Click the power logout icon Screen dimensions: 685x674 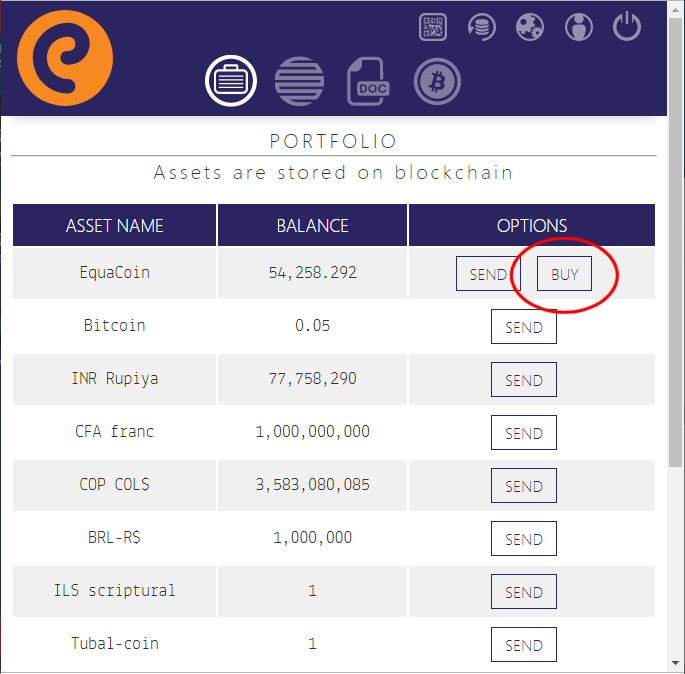627,27
